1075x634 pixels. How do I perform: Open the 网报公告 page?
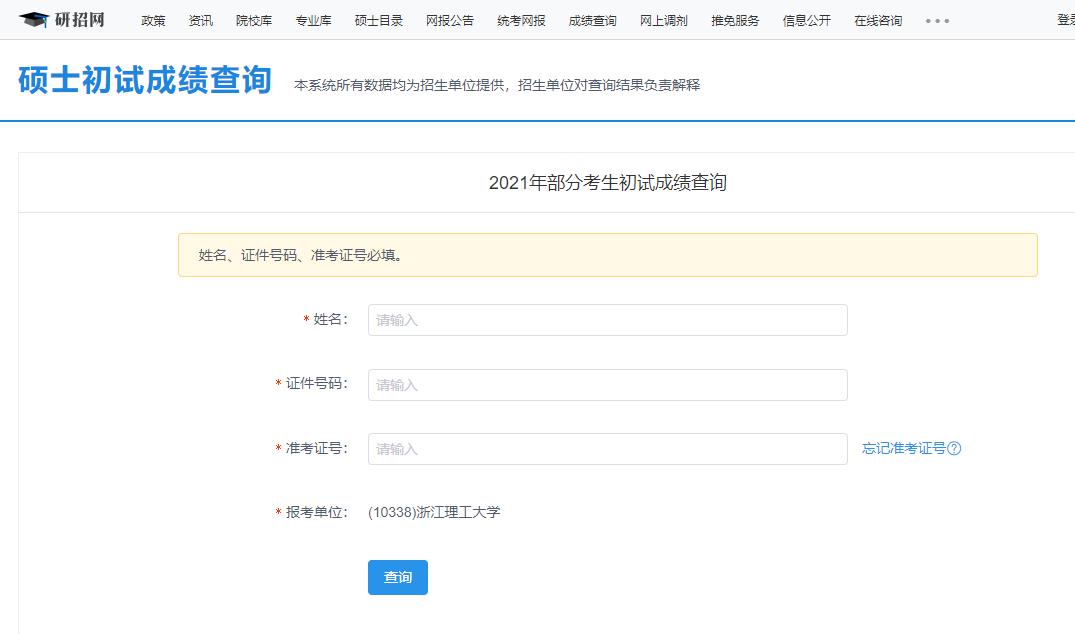[x=450, y=21]
